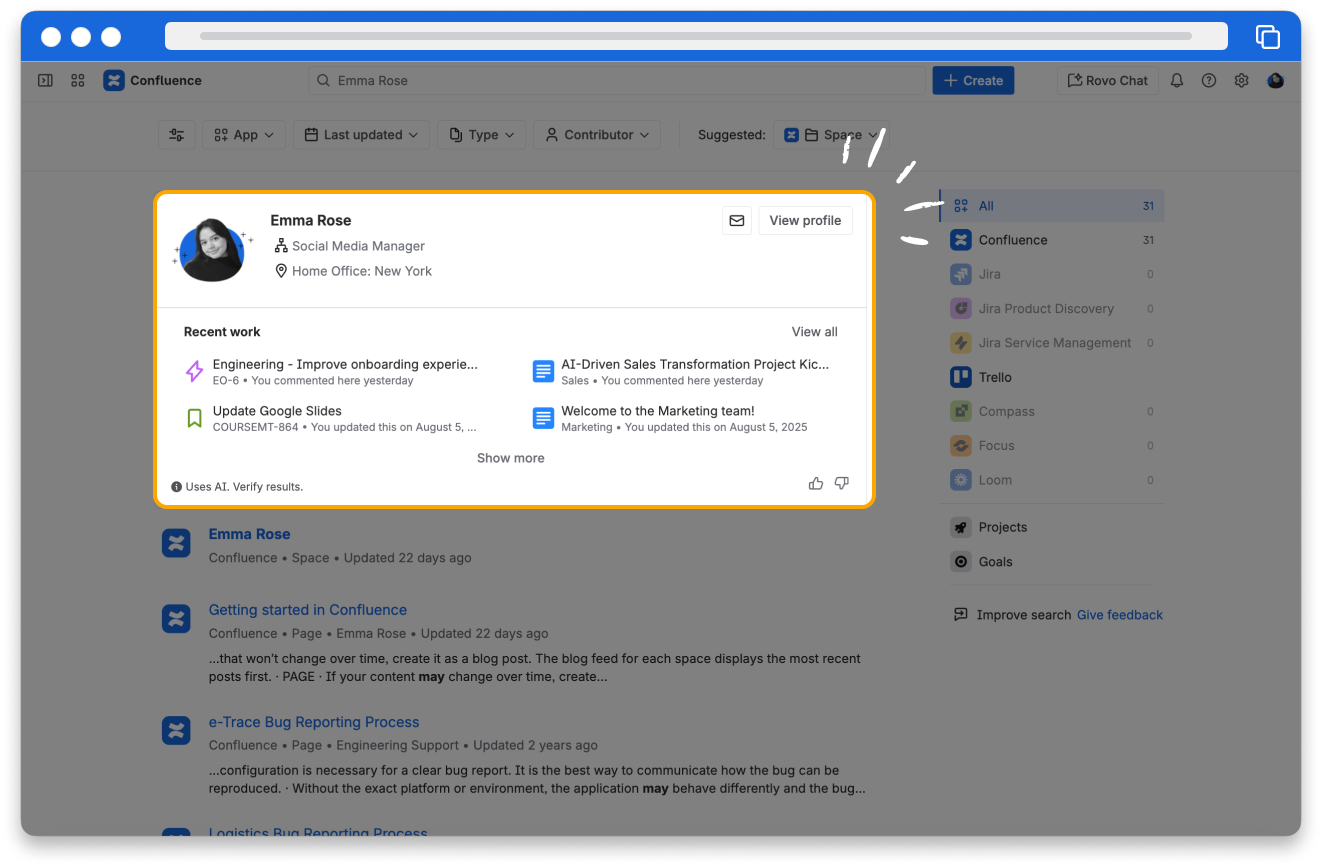Open notifications bell icon
Screen dimensions: 1322x867
click(1177, 81)
